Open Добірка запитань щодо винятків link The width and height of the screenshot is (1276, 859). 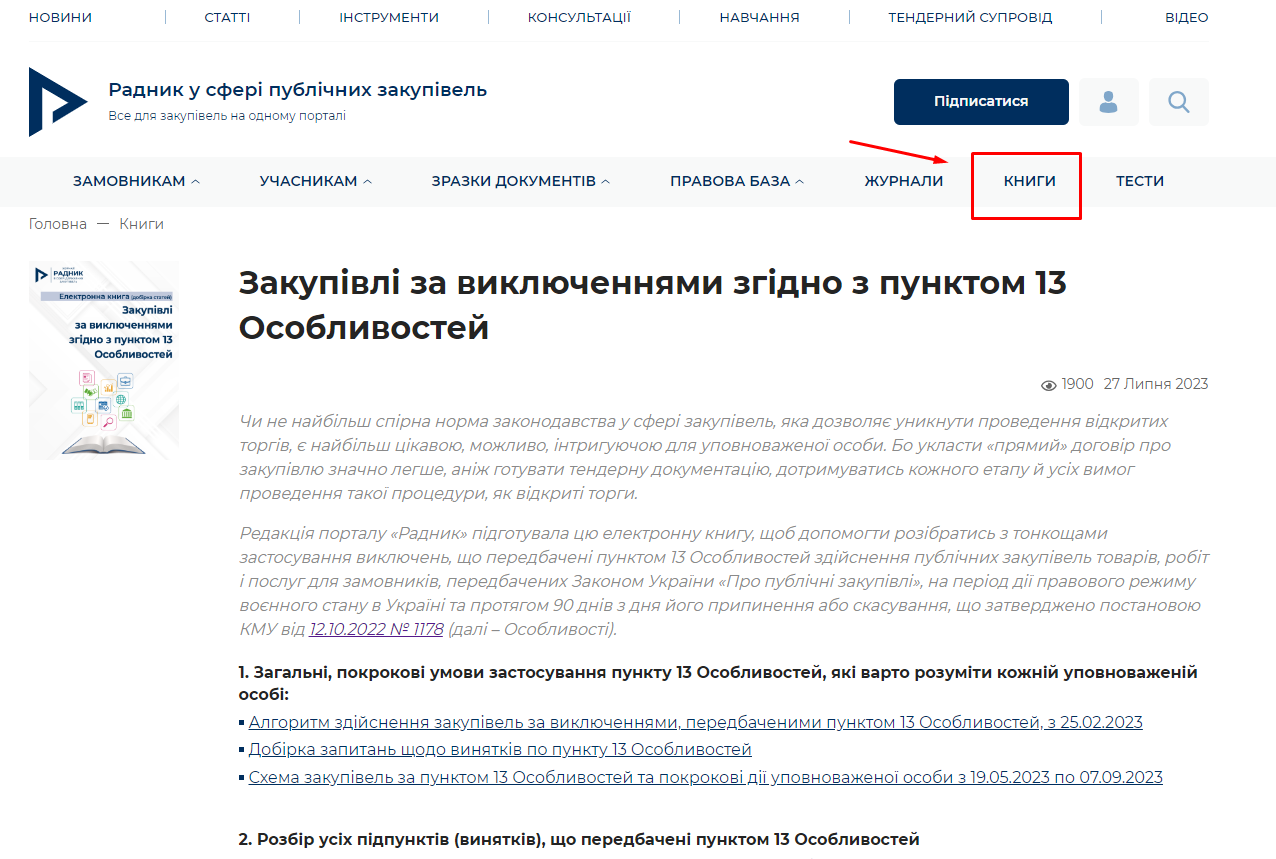(x=500, y=750)
